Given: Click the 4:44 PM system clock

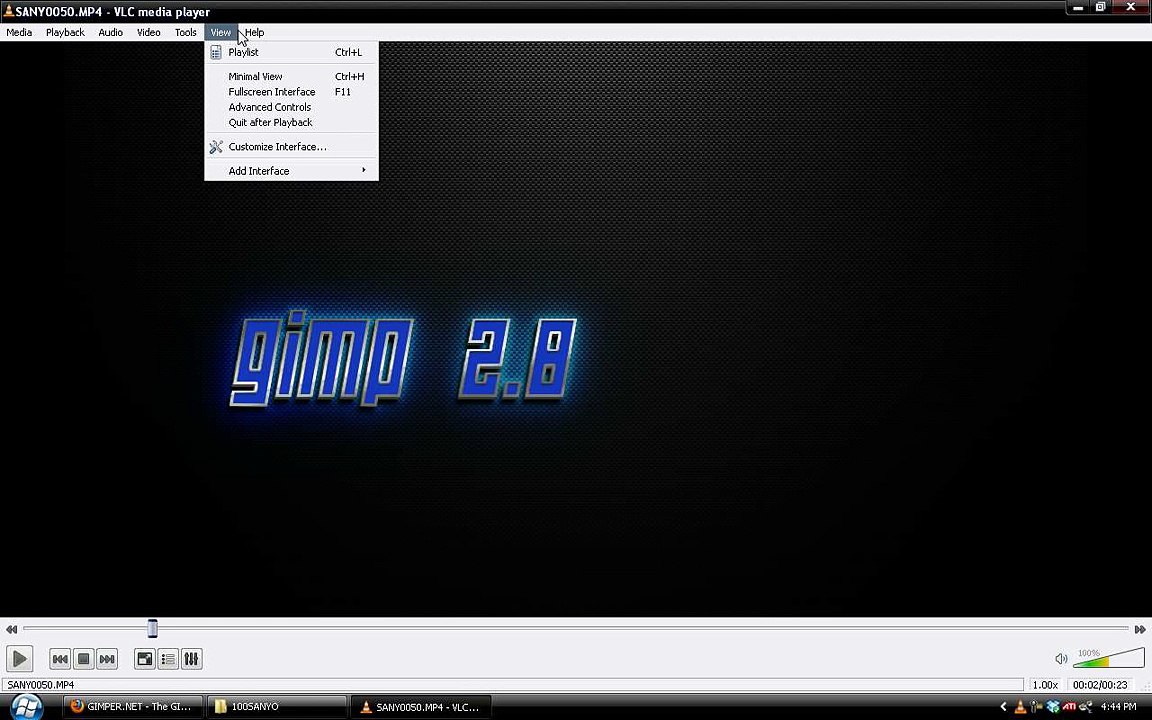Looking at the screenshot, I should [x=1119, y=707].
